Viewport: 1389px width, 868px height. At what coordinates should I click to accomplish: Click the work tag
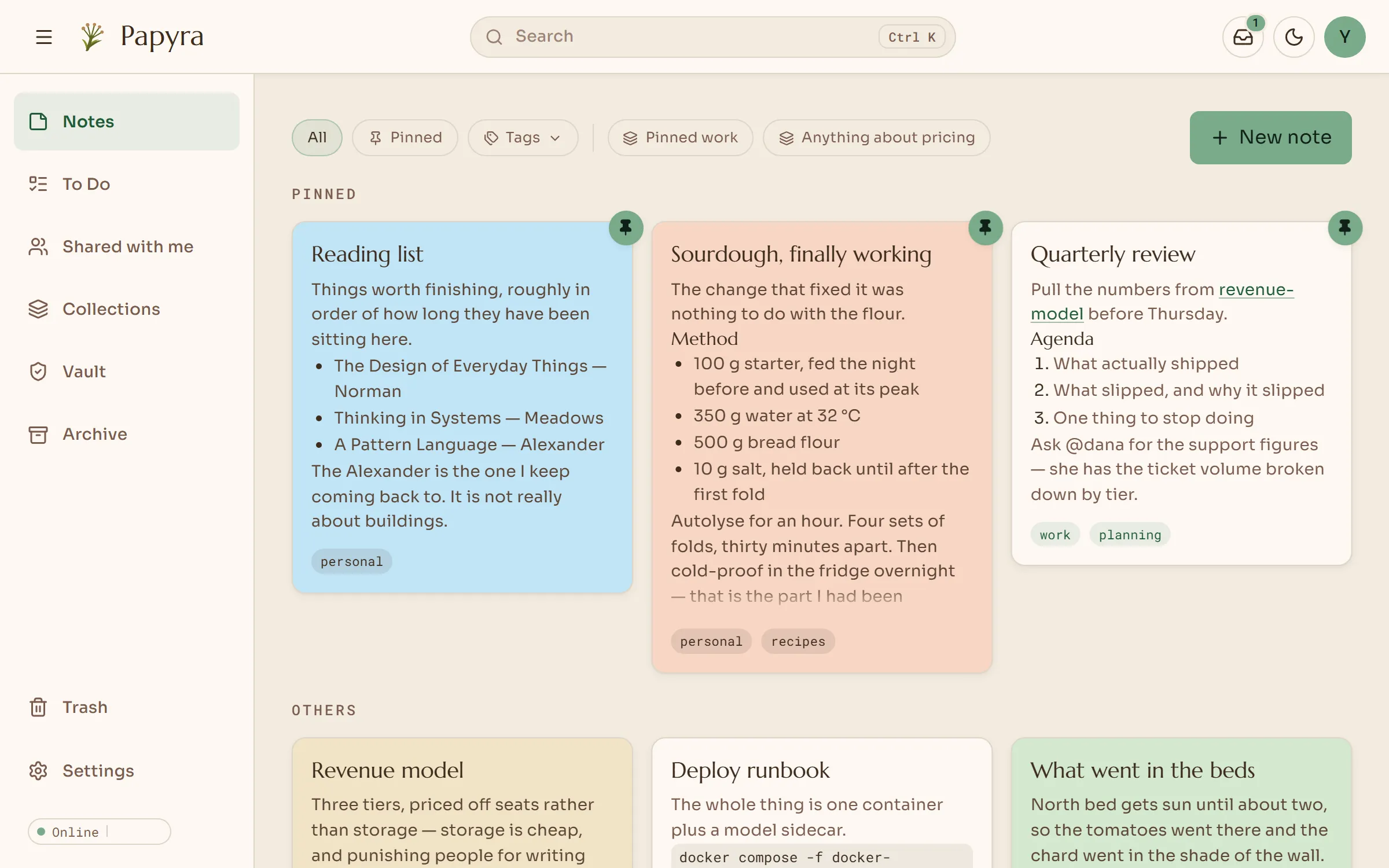(1055, 535)
